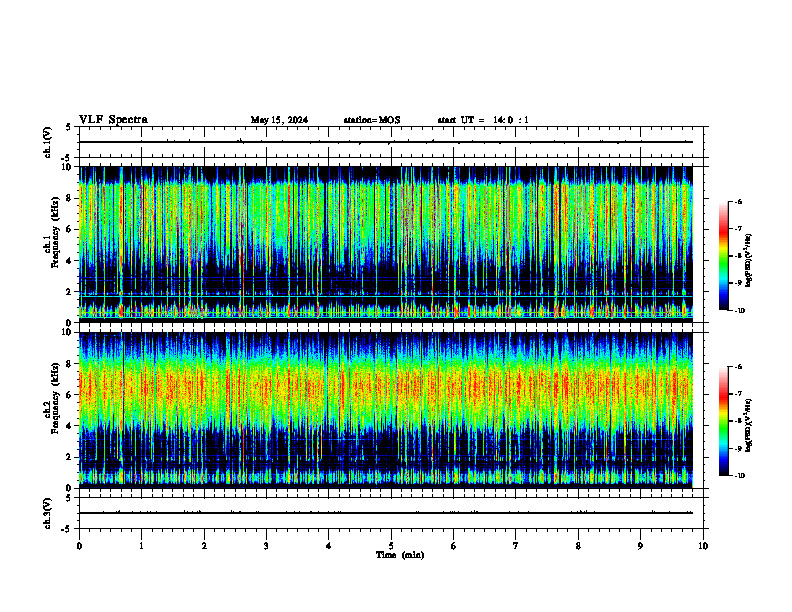Viewport: 792px width, 612px height.
Task: Click the ch.2 "Frequency (kHz)" axis label
Action: click(x=55, y=398)
